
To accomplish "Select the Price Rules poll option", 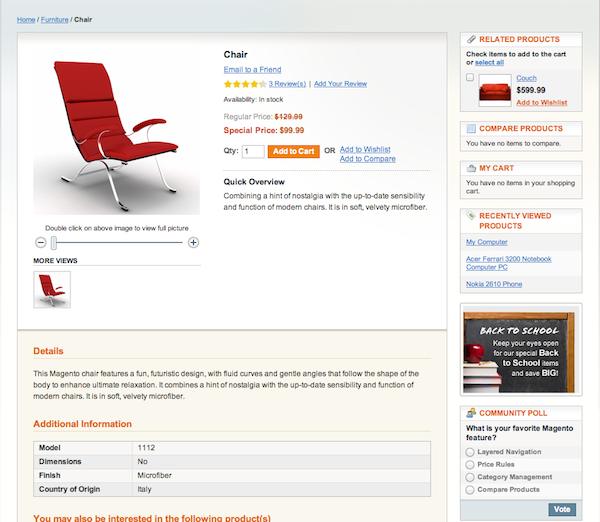I will pyautogui.click(x=470, y=465).
